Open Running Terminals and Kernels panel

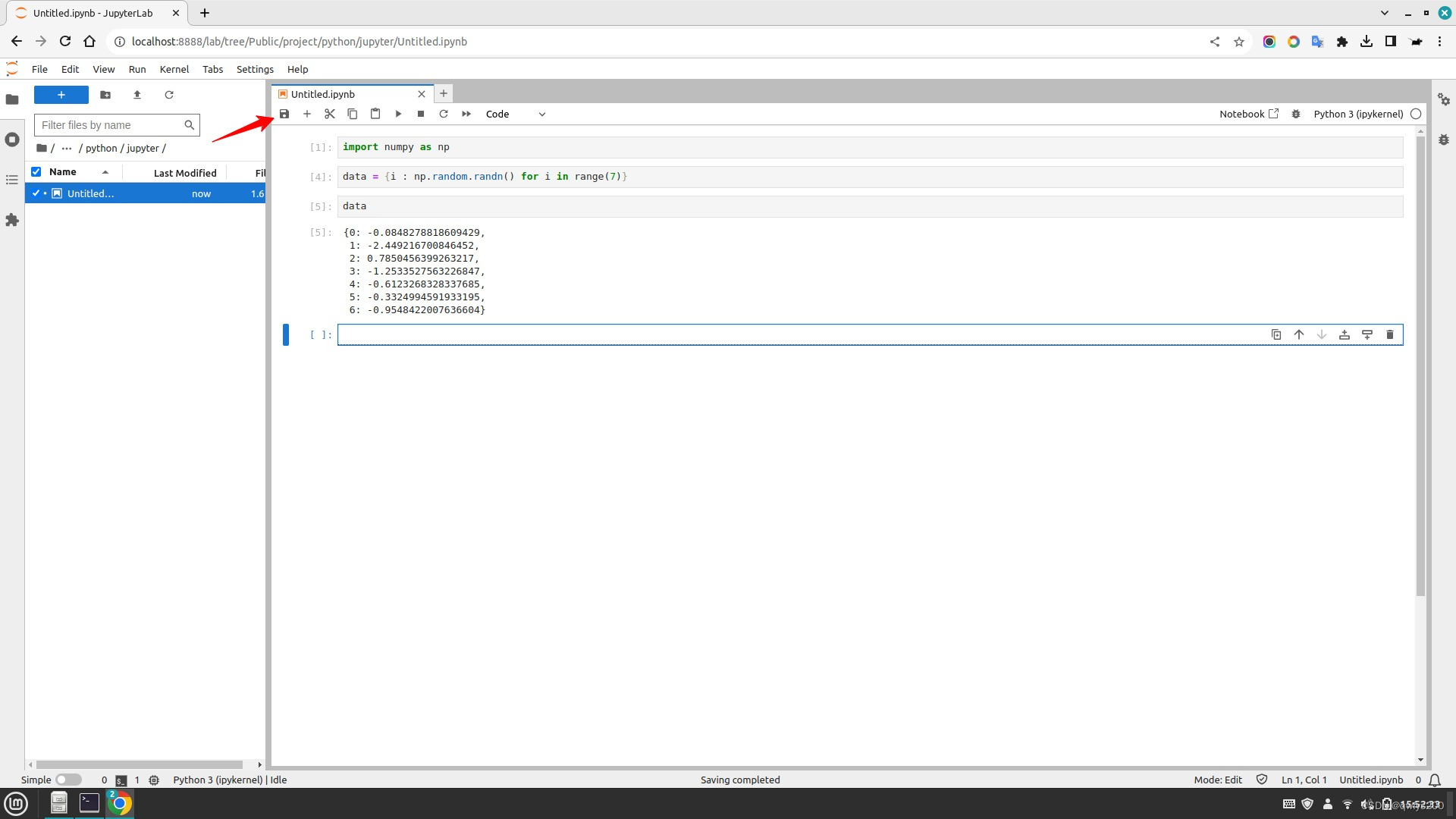pos(12,140)
